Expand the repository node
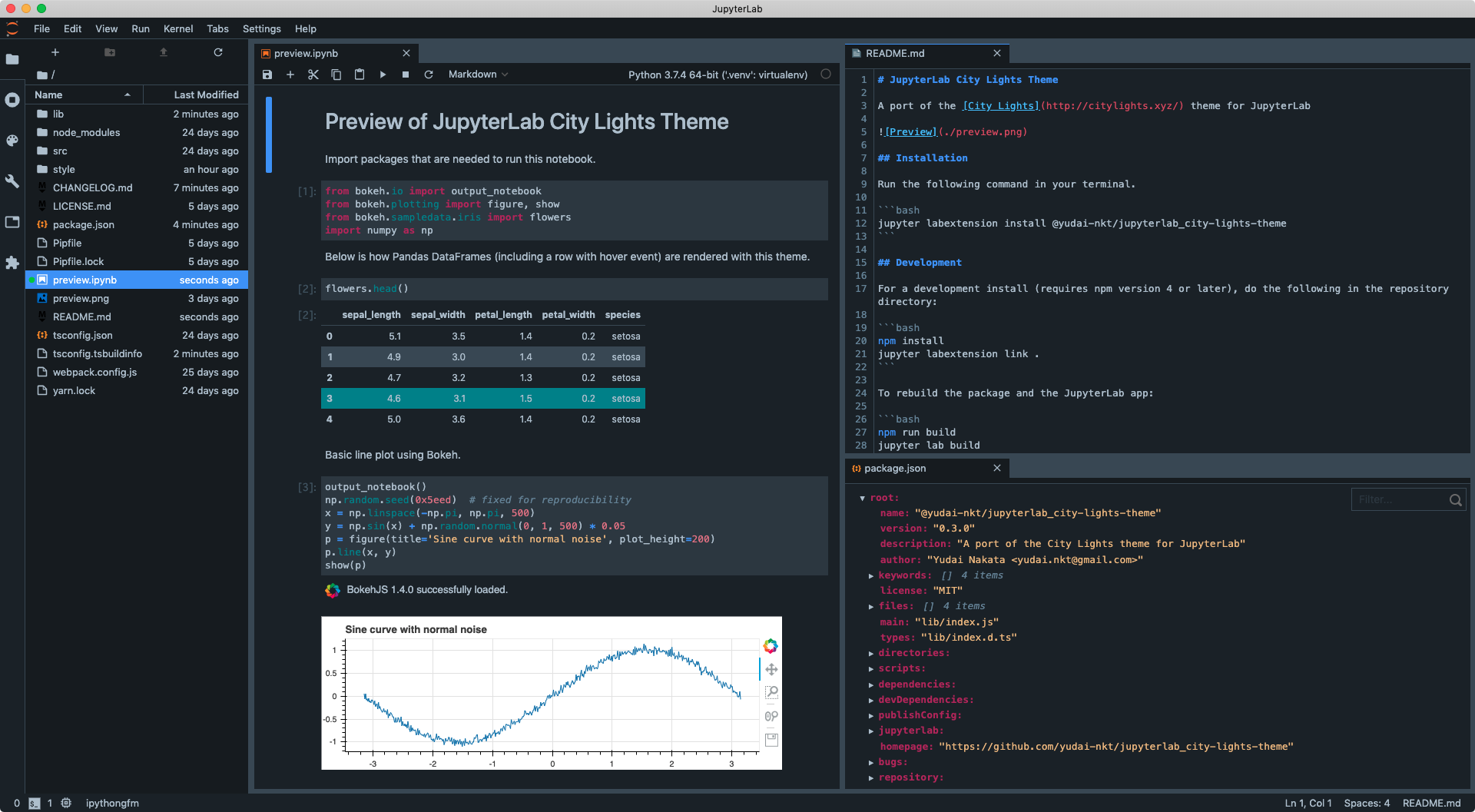 871,778
